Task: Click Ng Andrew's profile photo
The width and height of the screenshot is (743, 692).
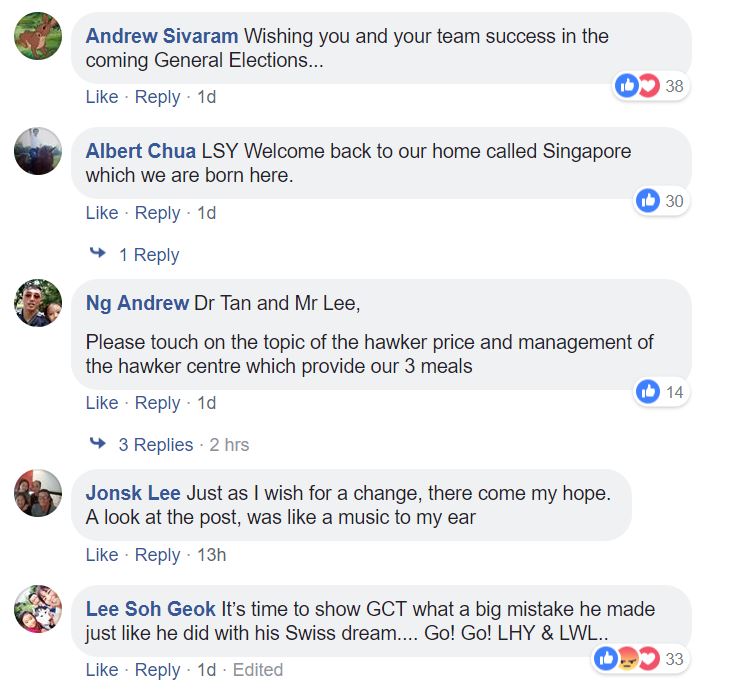Action: 38,303
